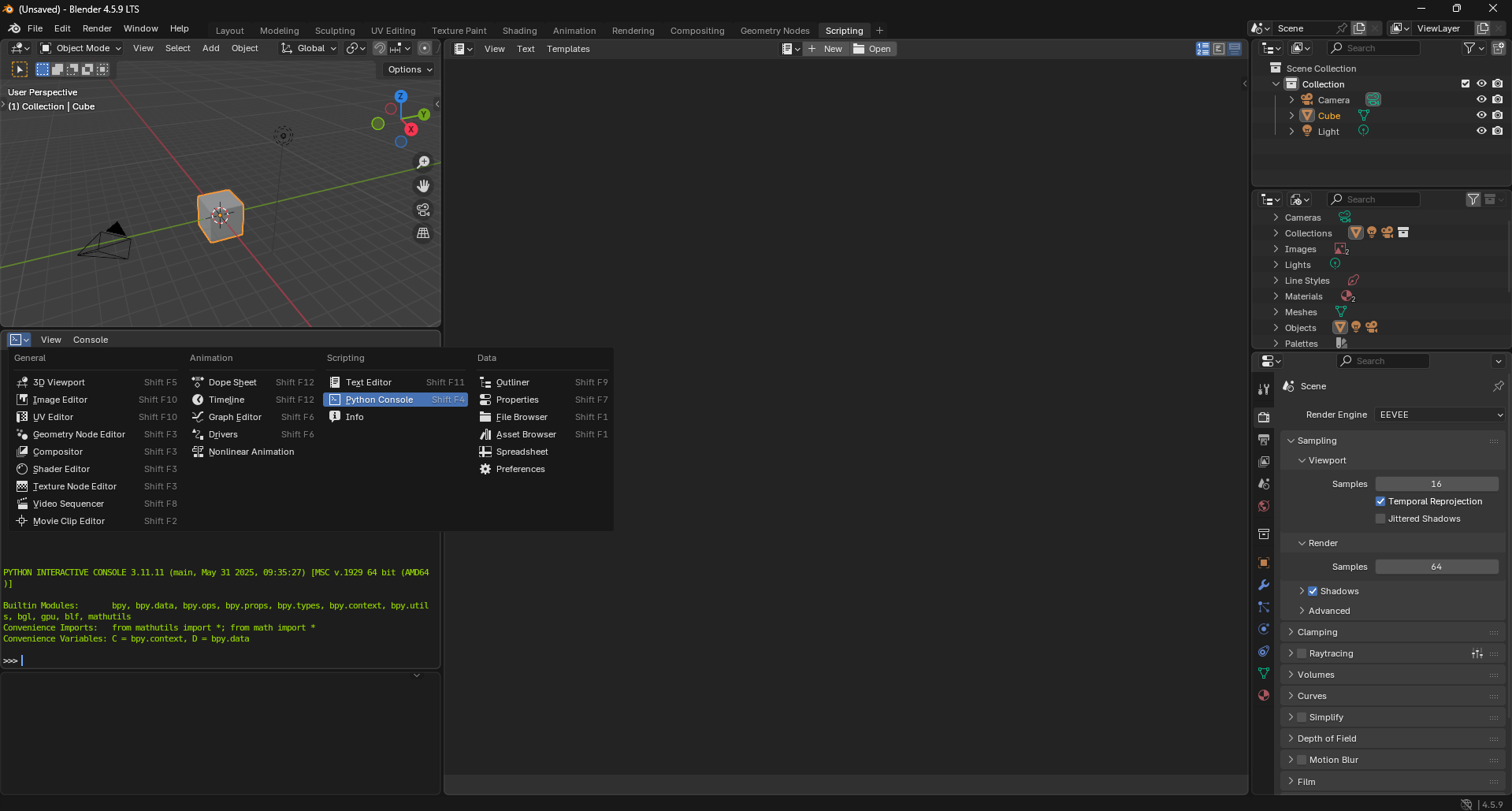Click the blue Z axis on navigation gizmo
Image resolution: width=1512 pixels, height=811 pixels.
pos(401,96)
